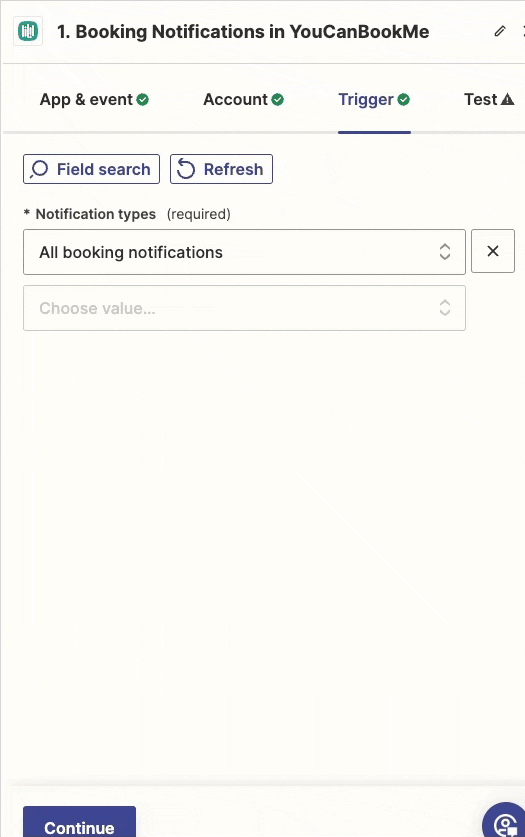
Task: Open the All booking notifications dropdown
Action: click(244, 252)
